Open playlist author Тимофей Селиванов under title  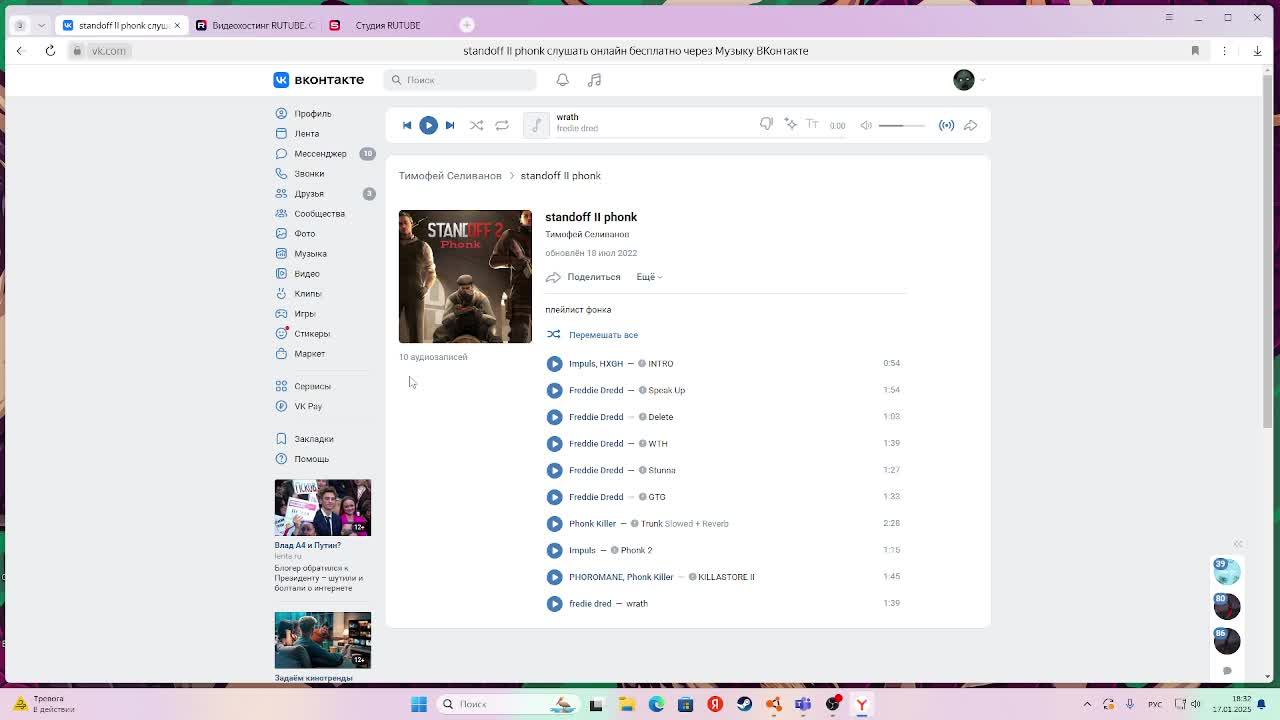coord(587,234)
